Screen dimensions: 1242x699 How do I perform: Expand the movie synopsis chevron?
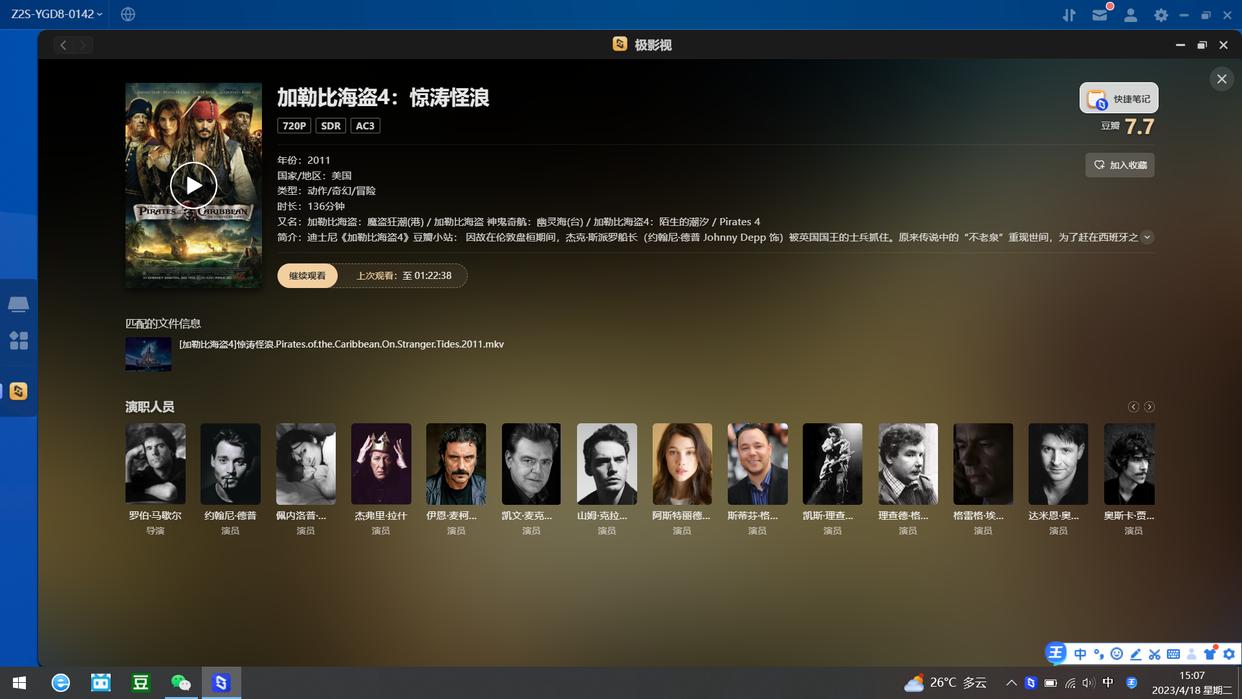pos(1147,238)
